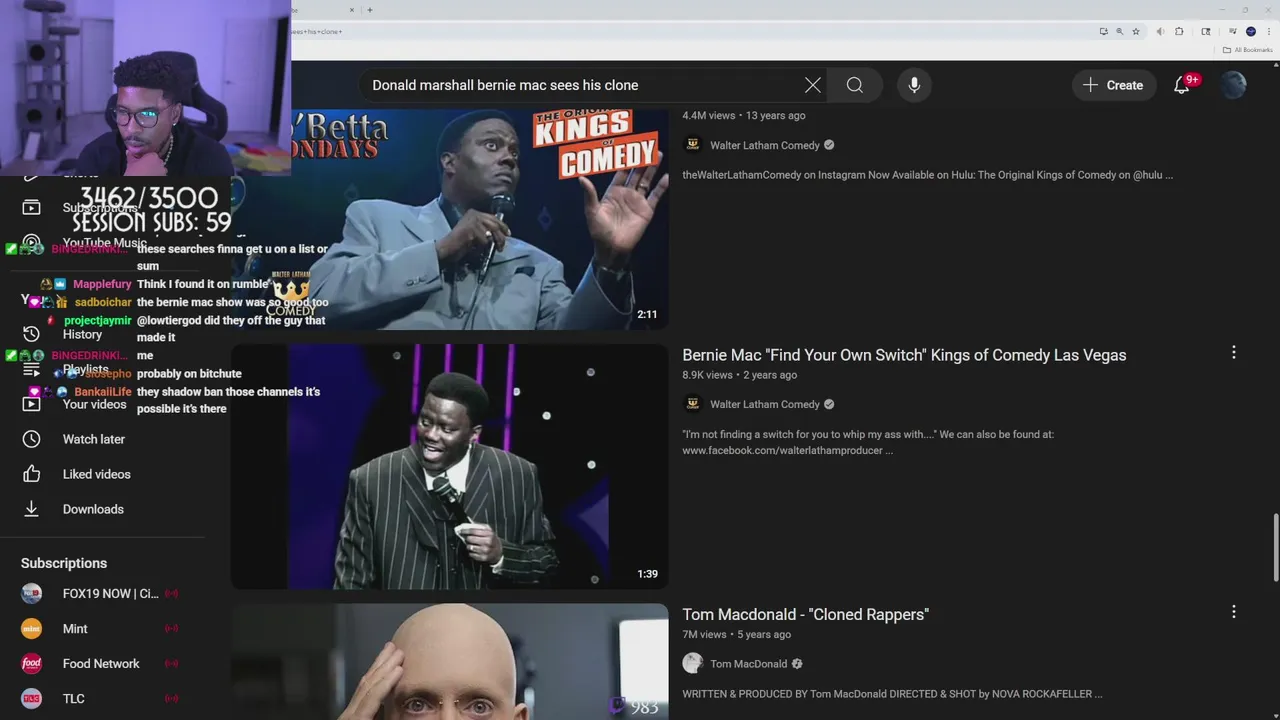Click the Liked videos thumbs-up icon
Screen dimensions: 1280x720
[32, 474]
